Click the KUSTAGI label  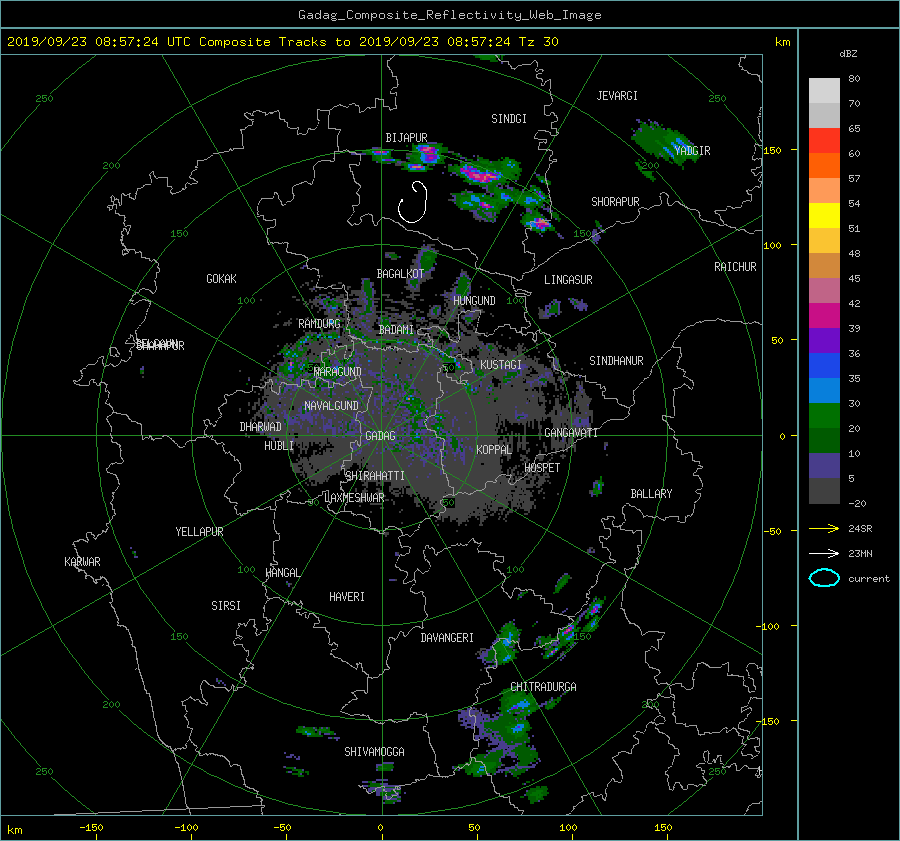tap(501, 365)
